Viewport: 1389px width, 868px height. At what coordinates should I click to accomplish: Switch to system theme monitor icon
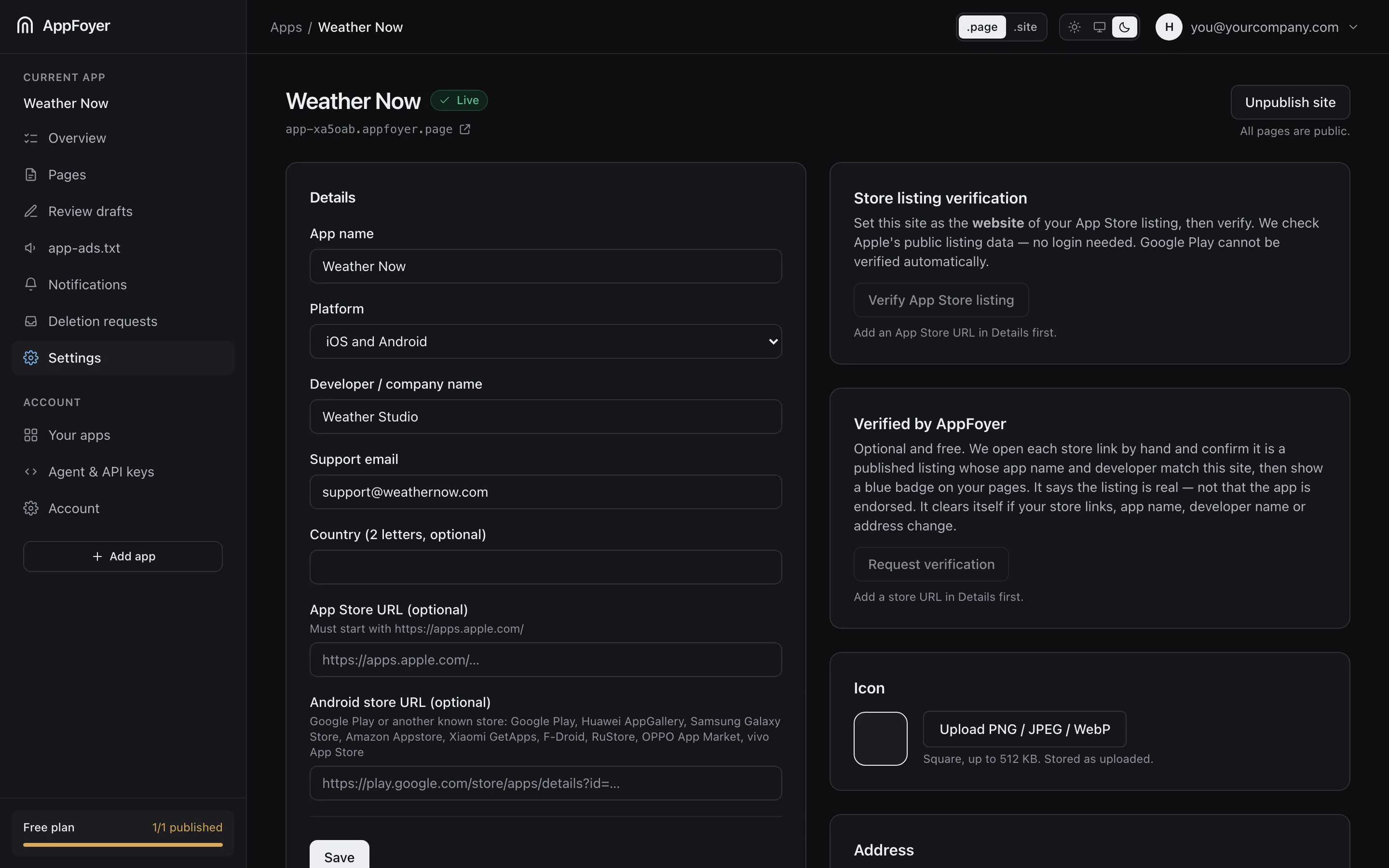tap(1099, 27)
